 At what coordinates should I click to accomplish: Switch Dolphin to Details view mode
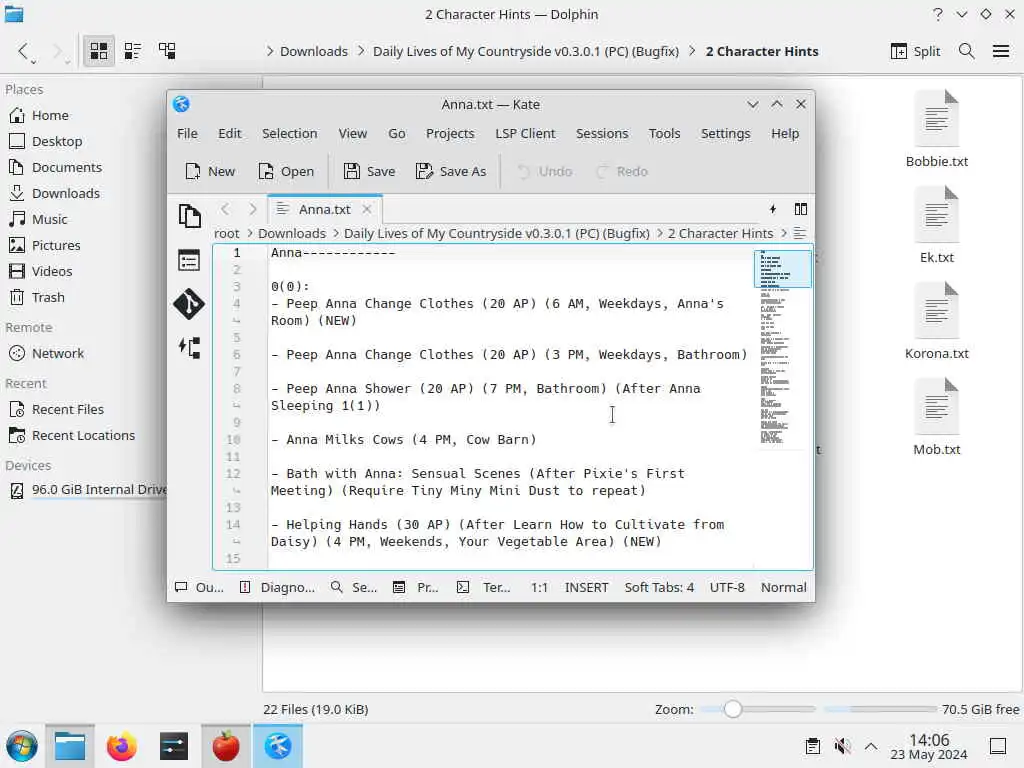coord(167,51)
